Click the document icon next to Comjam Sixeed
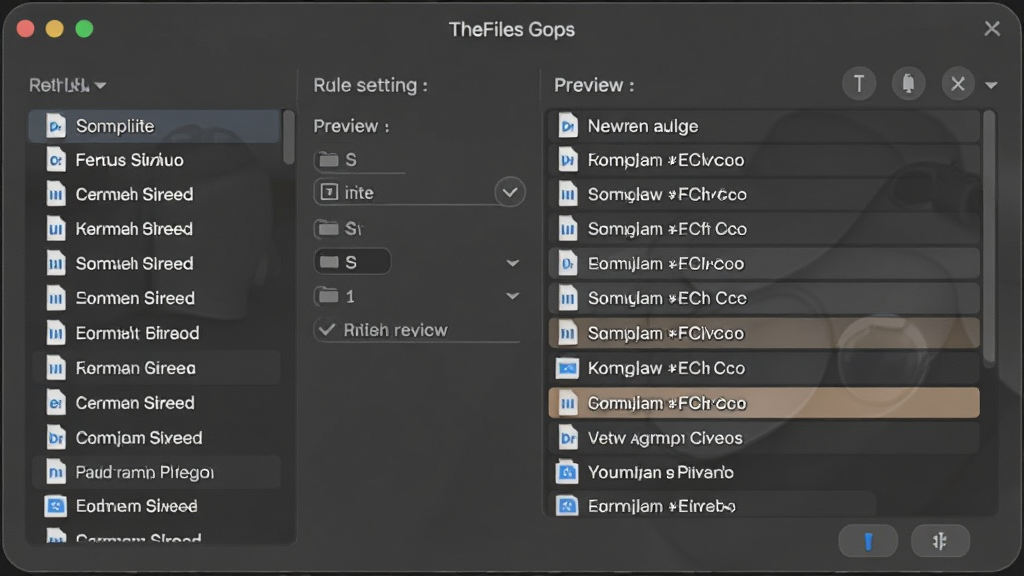Viewport: 1024px width, 576px height. click(x=56, y=438)
